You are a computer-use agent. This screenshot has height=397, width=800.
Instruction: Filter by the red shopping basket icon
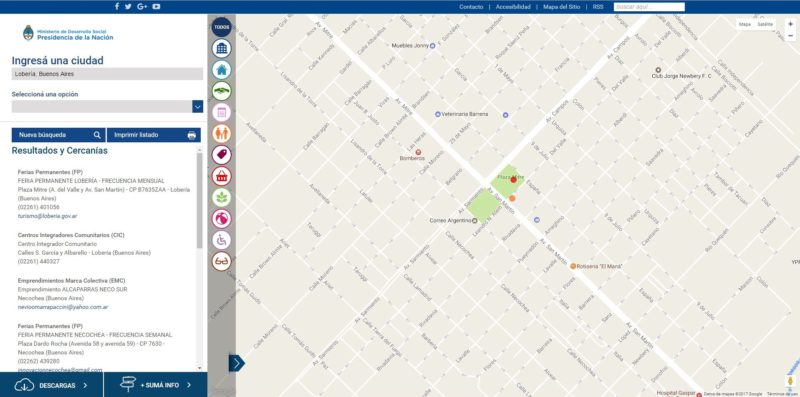(x=221, y=176)
